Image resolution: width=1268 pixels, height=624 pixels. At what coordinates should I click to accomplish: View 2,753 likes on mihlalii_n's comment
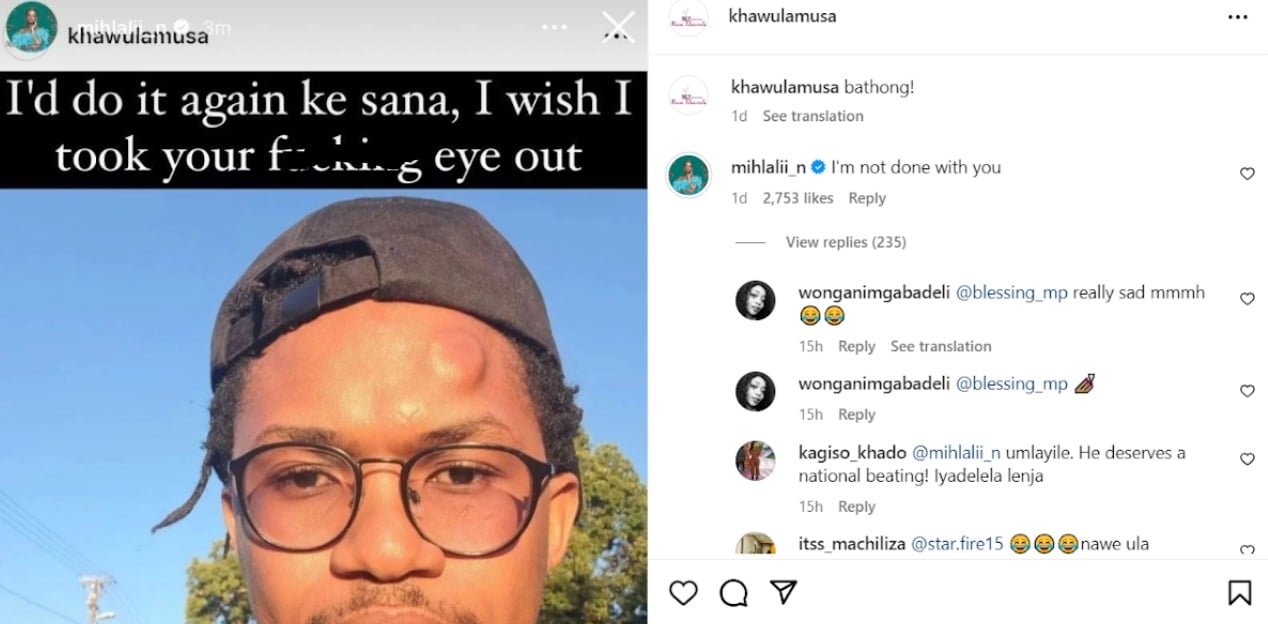tap(797, 198)
